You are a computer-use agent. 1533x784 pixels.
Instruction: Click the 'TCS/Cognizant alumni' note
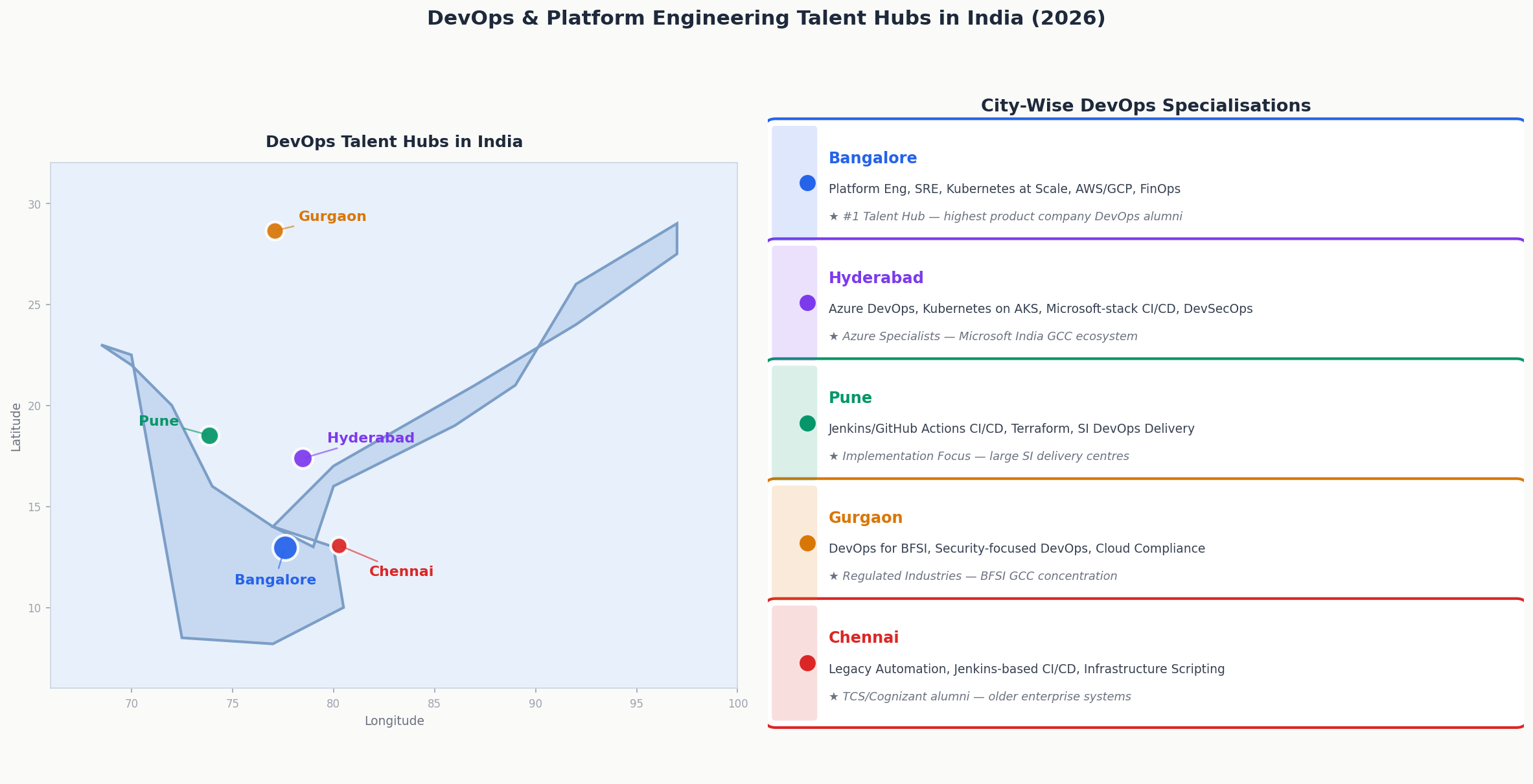click(x=980, y=697)
